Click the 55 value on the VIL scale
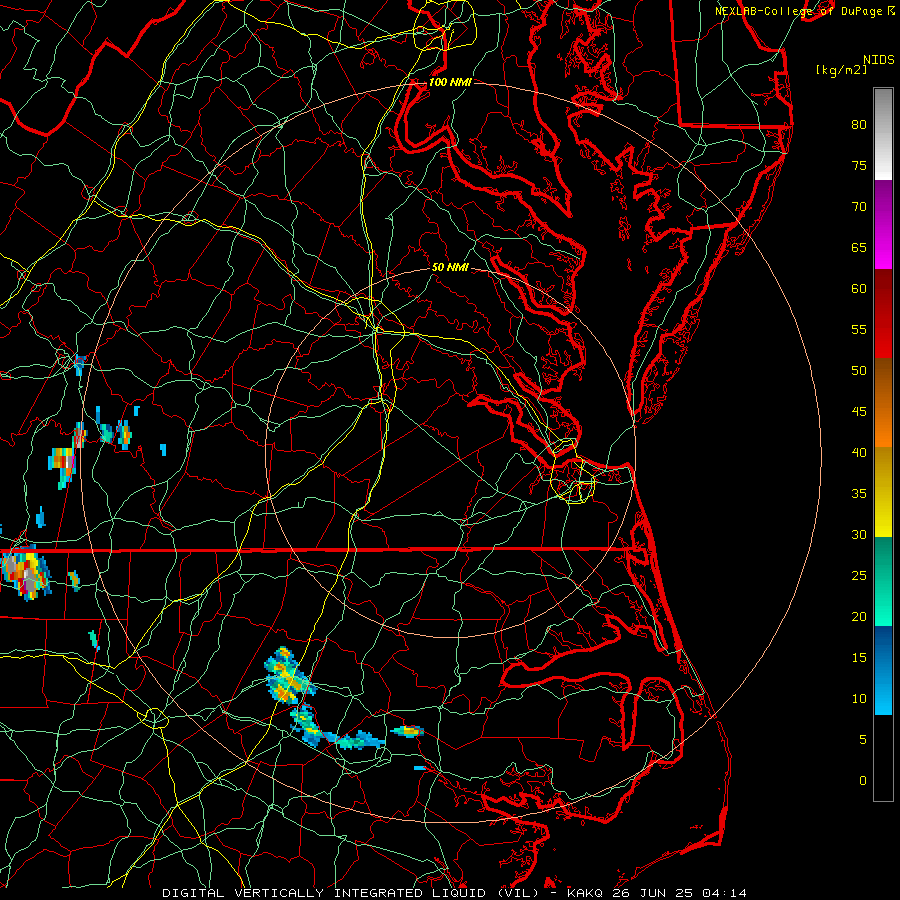 click(x=859, y=329)
